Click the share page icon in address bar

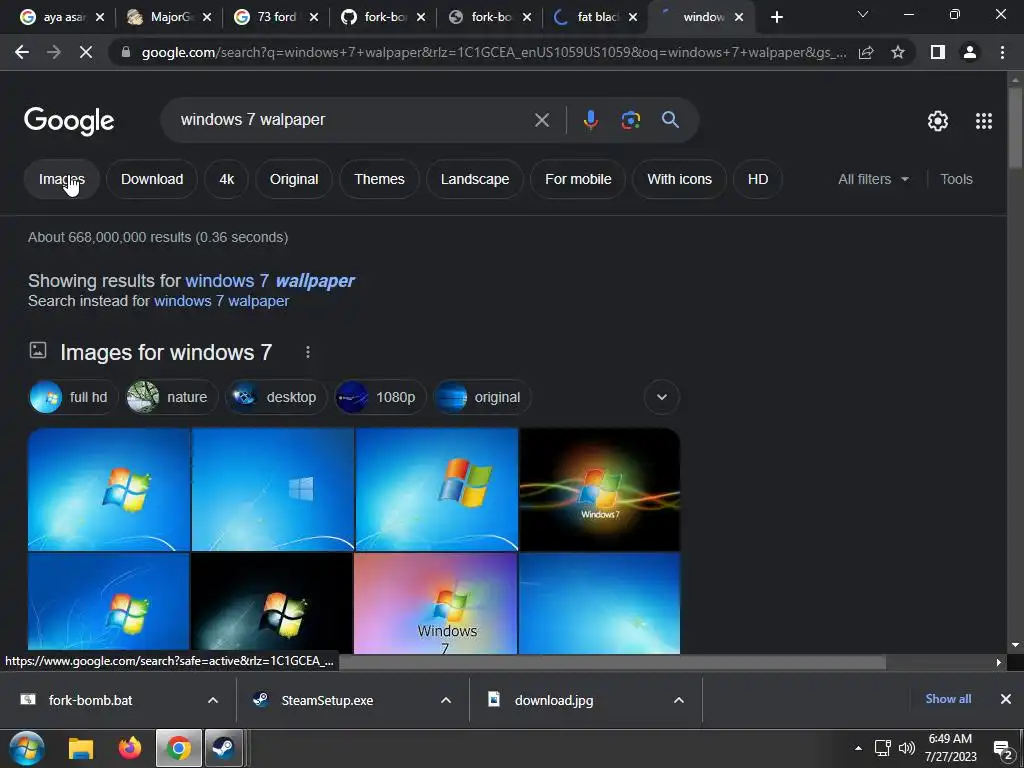866,52
